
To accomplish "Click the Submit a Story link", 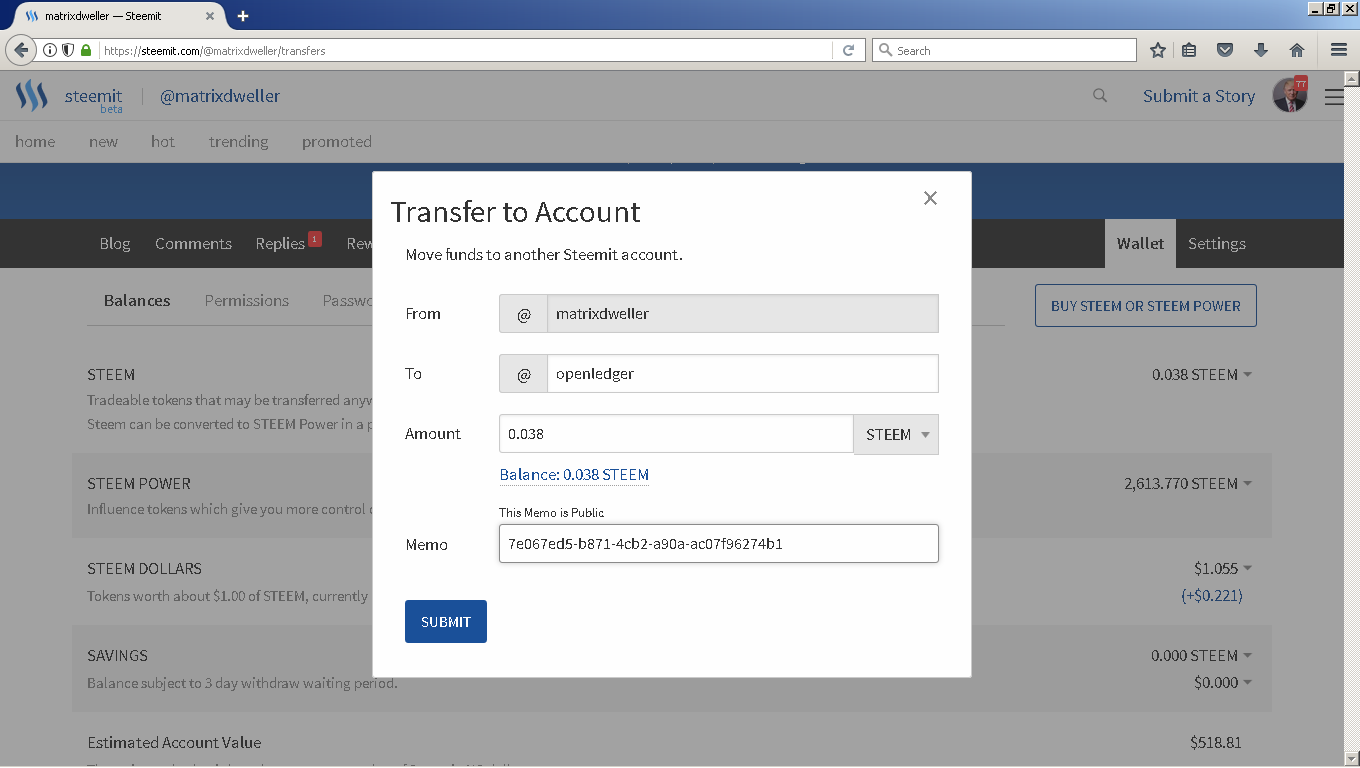I will click(1199, 96).
